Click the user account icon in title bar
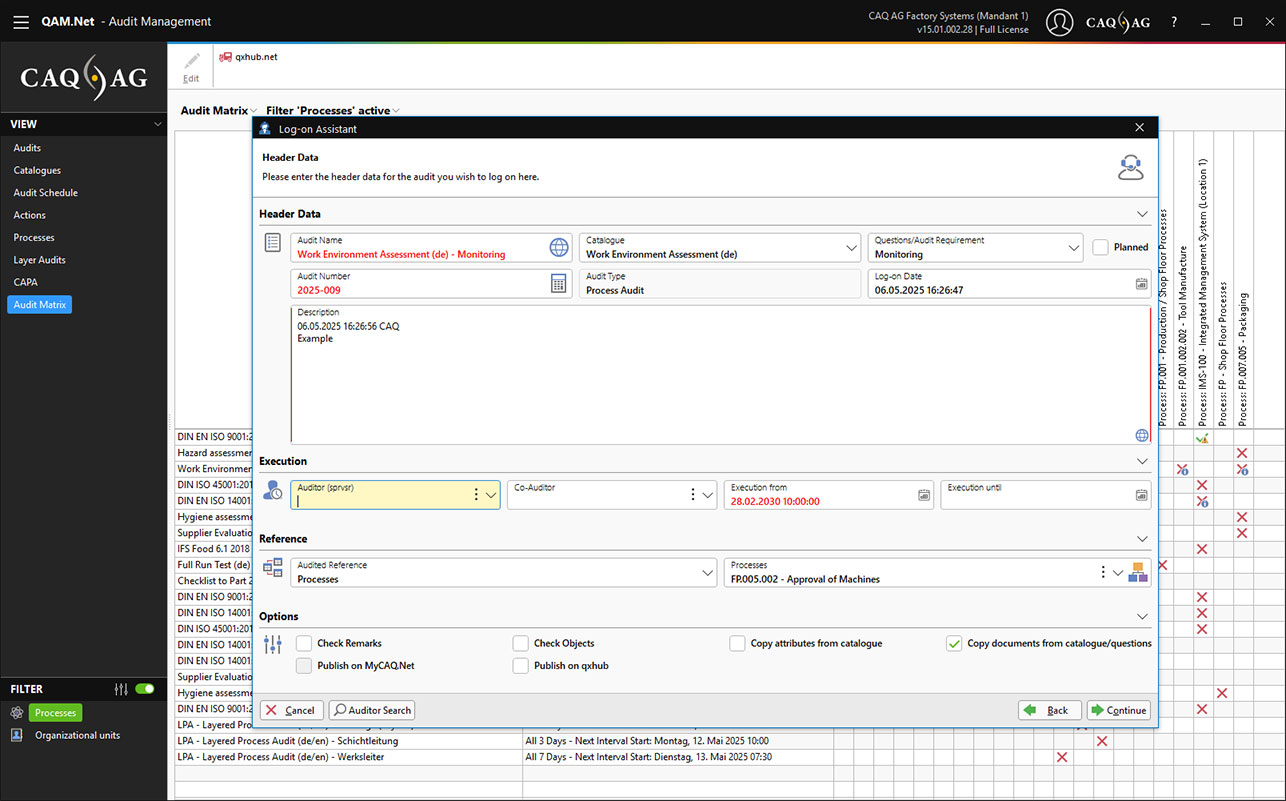This screenshot has width=1286, height=801. (x=1059, y=22)
